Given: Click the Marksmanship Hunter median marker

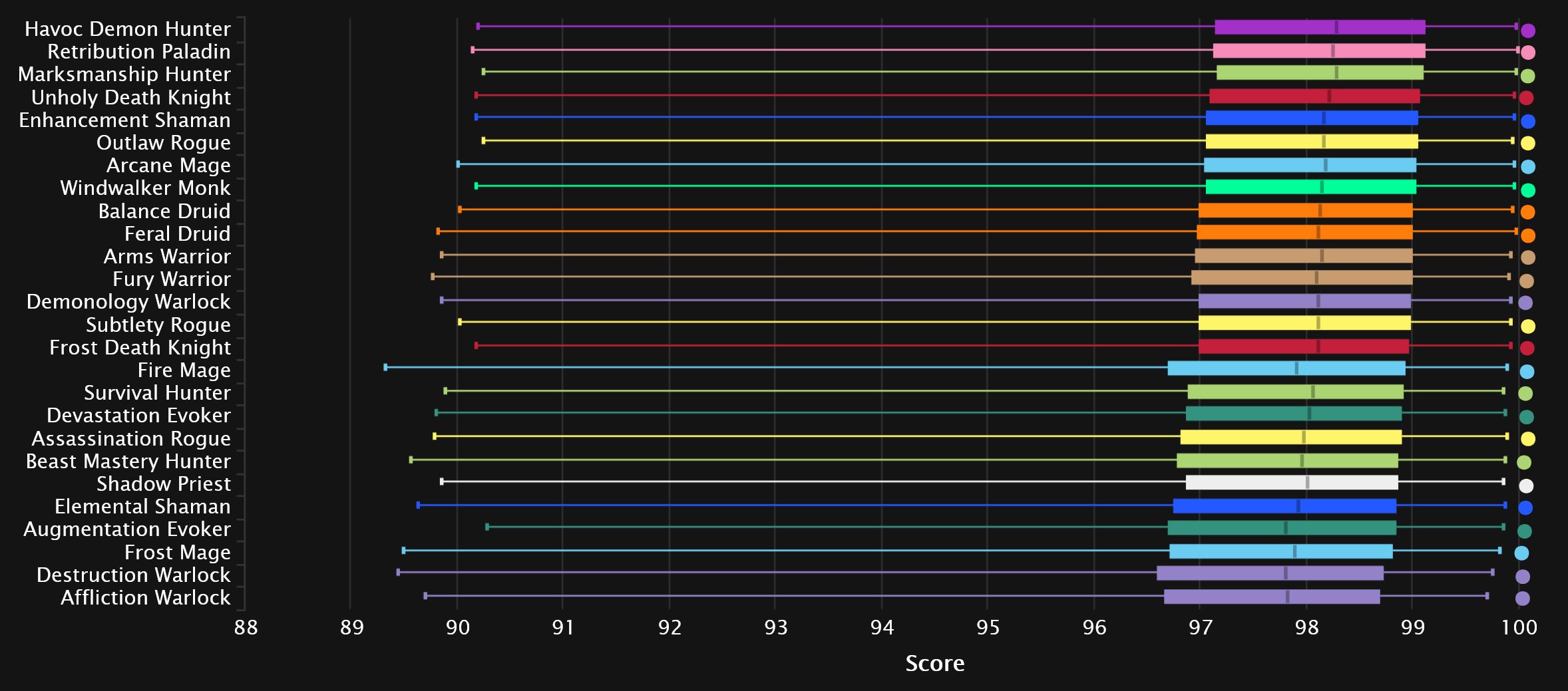Looking at the screenshot, I should pyautogui.click(x=1336, y=72).
